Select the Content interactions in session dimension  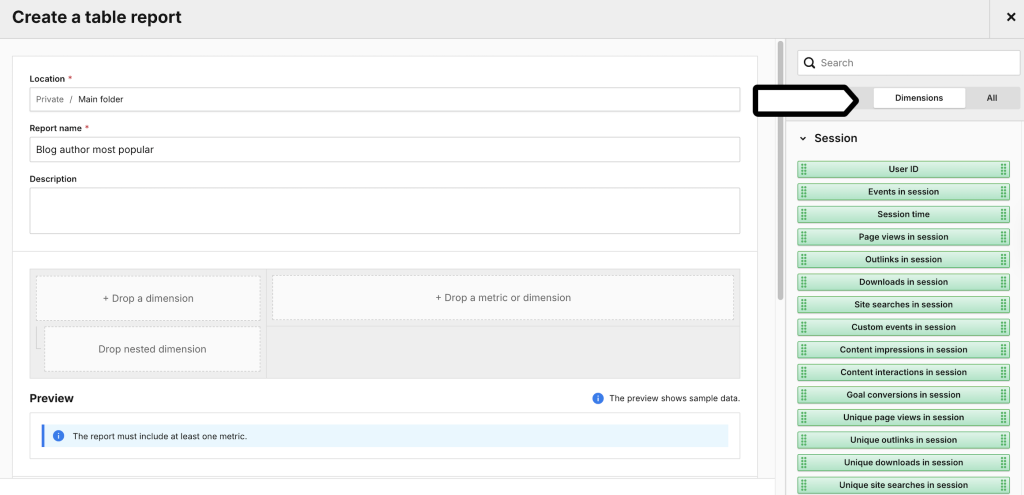903,372
